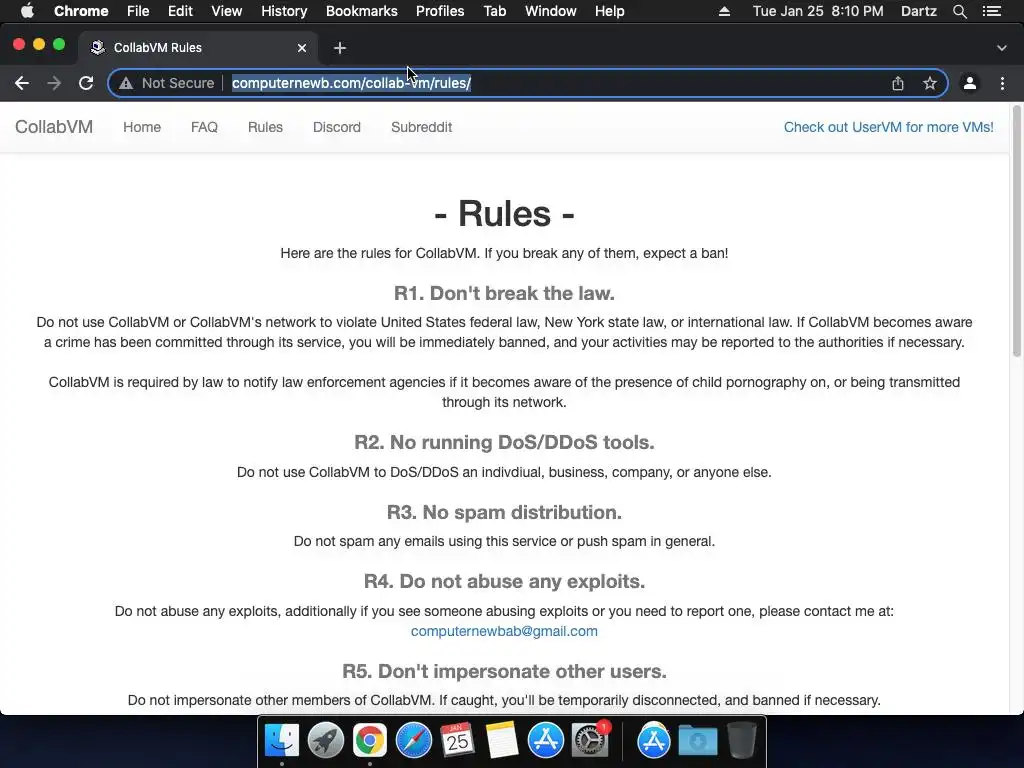The height and width of the screenshot is (768, 1024).
Task: Click the Rules nav link
Action: [265, 127]
